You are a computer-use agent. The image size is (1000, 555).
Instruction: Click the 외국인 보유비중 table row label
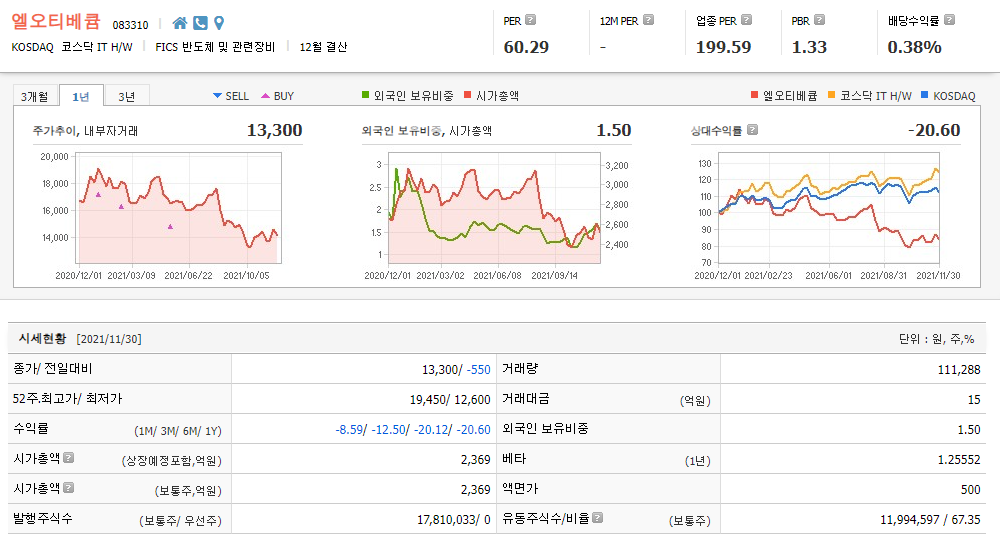click(x=545, y=429)
